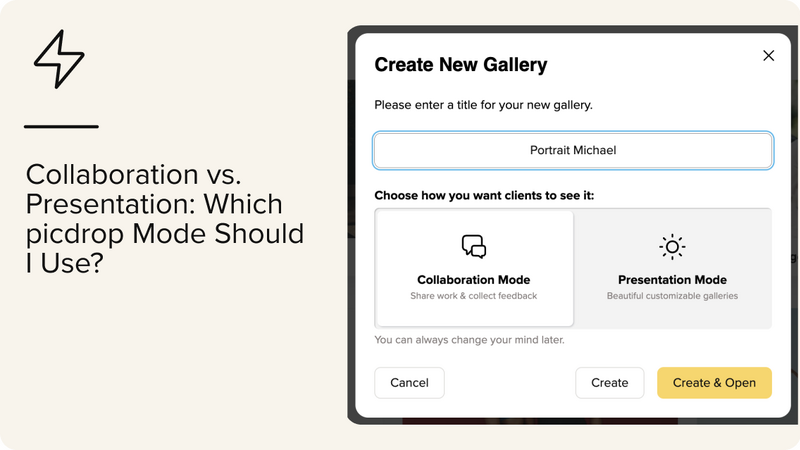Click 'Choose how you want clients to see it'

click(x=484, y=195)
